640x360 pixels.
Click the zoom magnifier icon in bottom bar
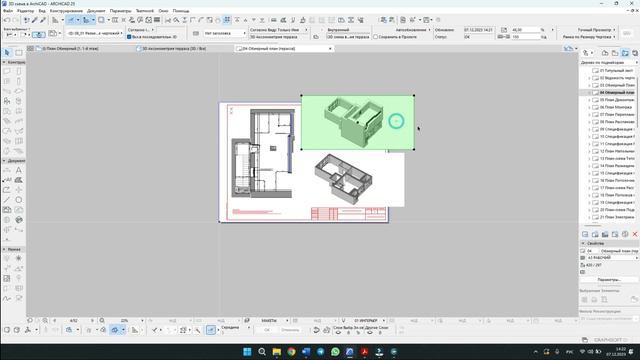102,320
